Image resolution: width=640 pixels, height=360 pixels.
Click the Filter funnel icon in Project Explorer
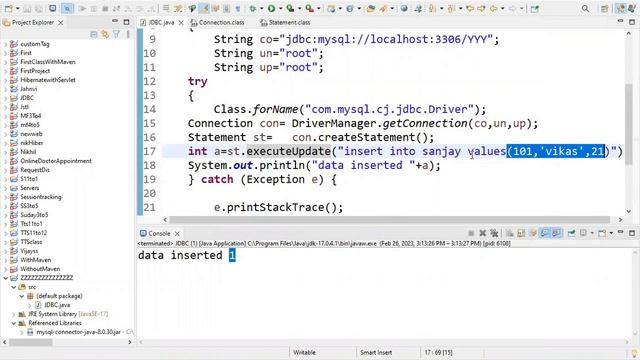116,35
